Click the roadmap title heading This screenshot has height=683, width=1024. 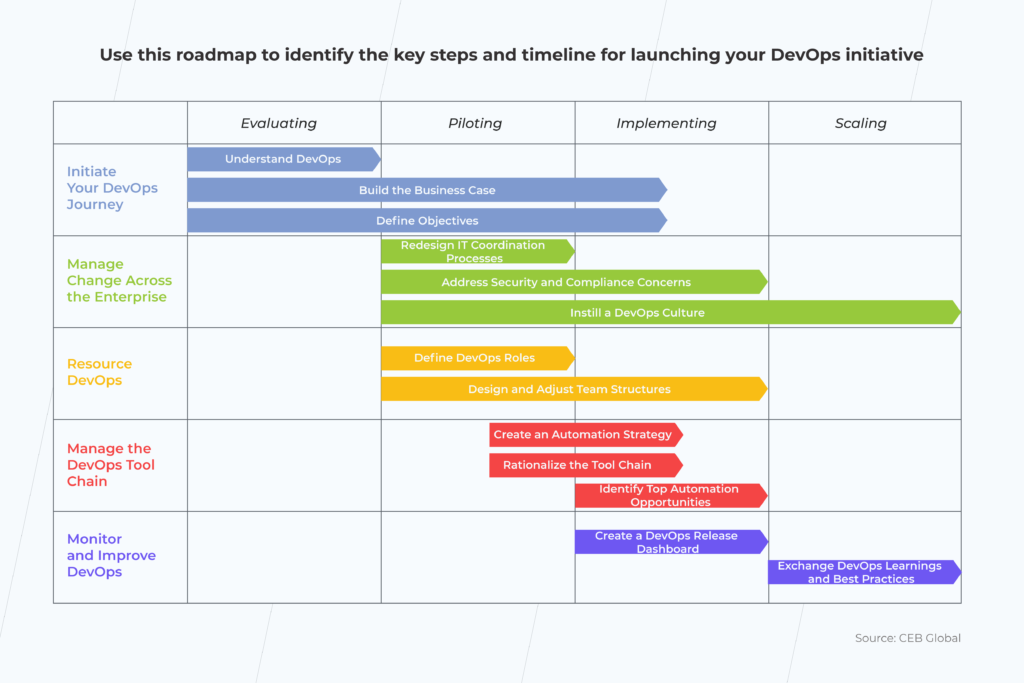pyautogui.click(x=511, y=55)
